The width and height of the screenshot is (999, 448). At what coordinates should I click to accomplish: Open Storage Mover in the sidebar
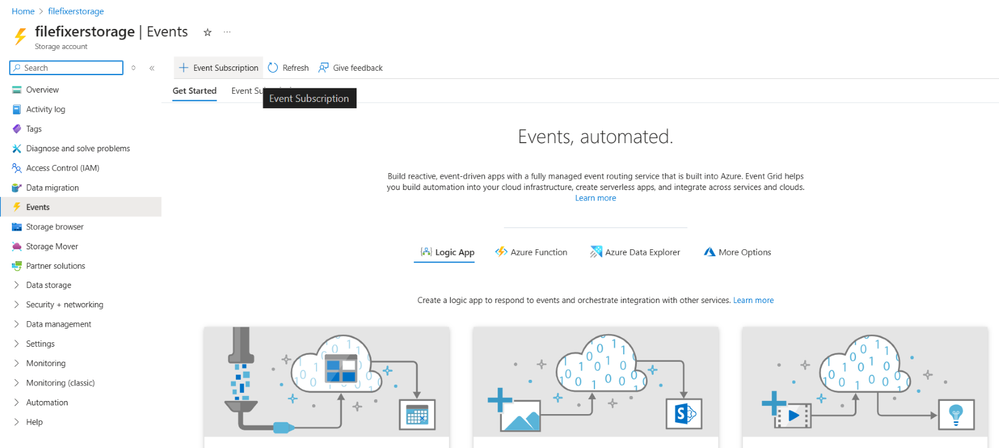(x=80, y=247)
